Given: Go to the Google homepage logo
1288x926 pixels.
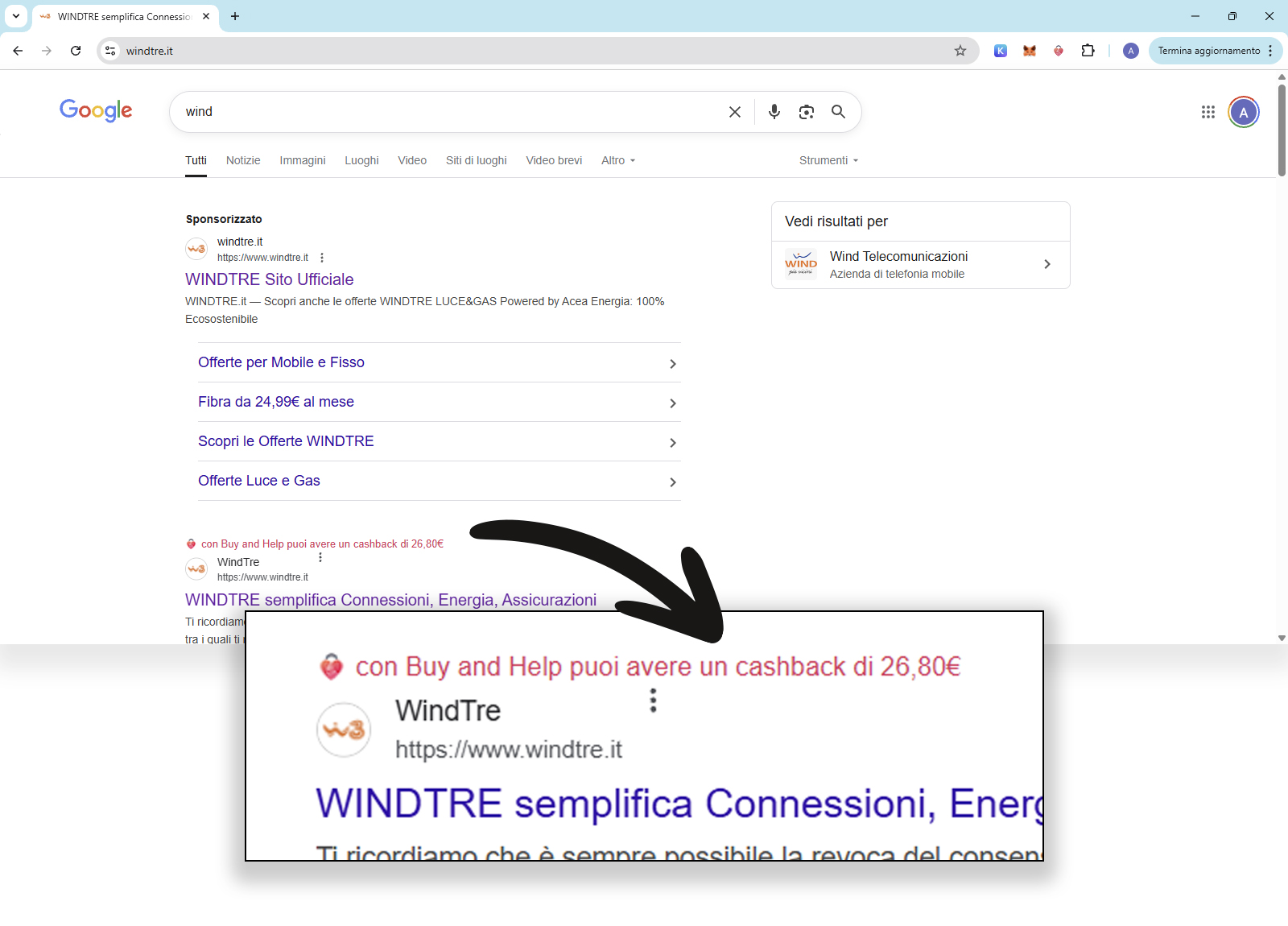Looking at the screenshot, I should tap(96, 110).
